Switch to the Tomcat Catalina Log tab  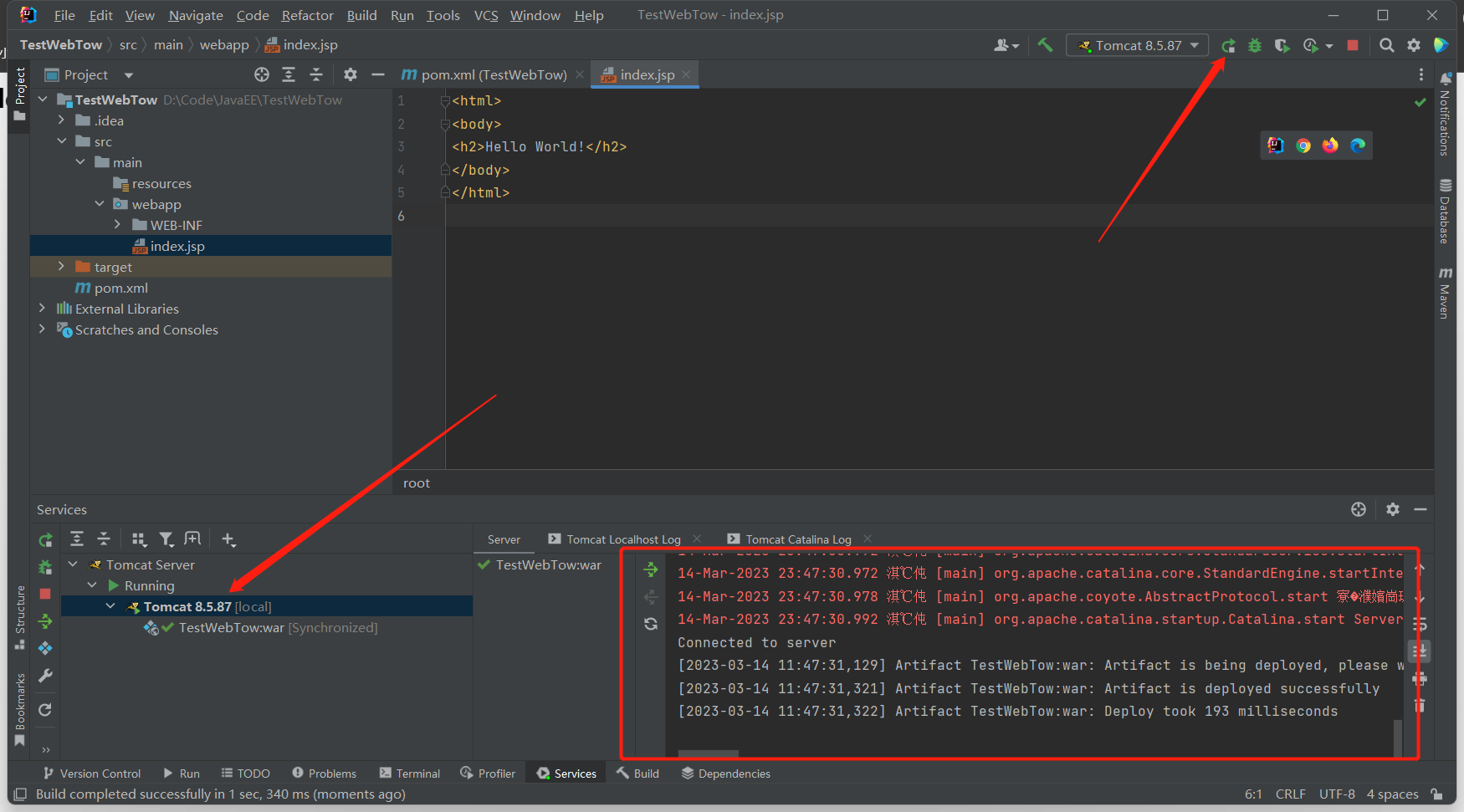[797, 539]
